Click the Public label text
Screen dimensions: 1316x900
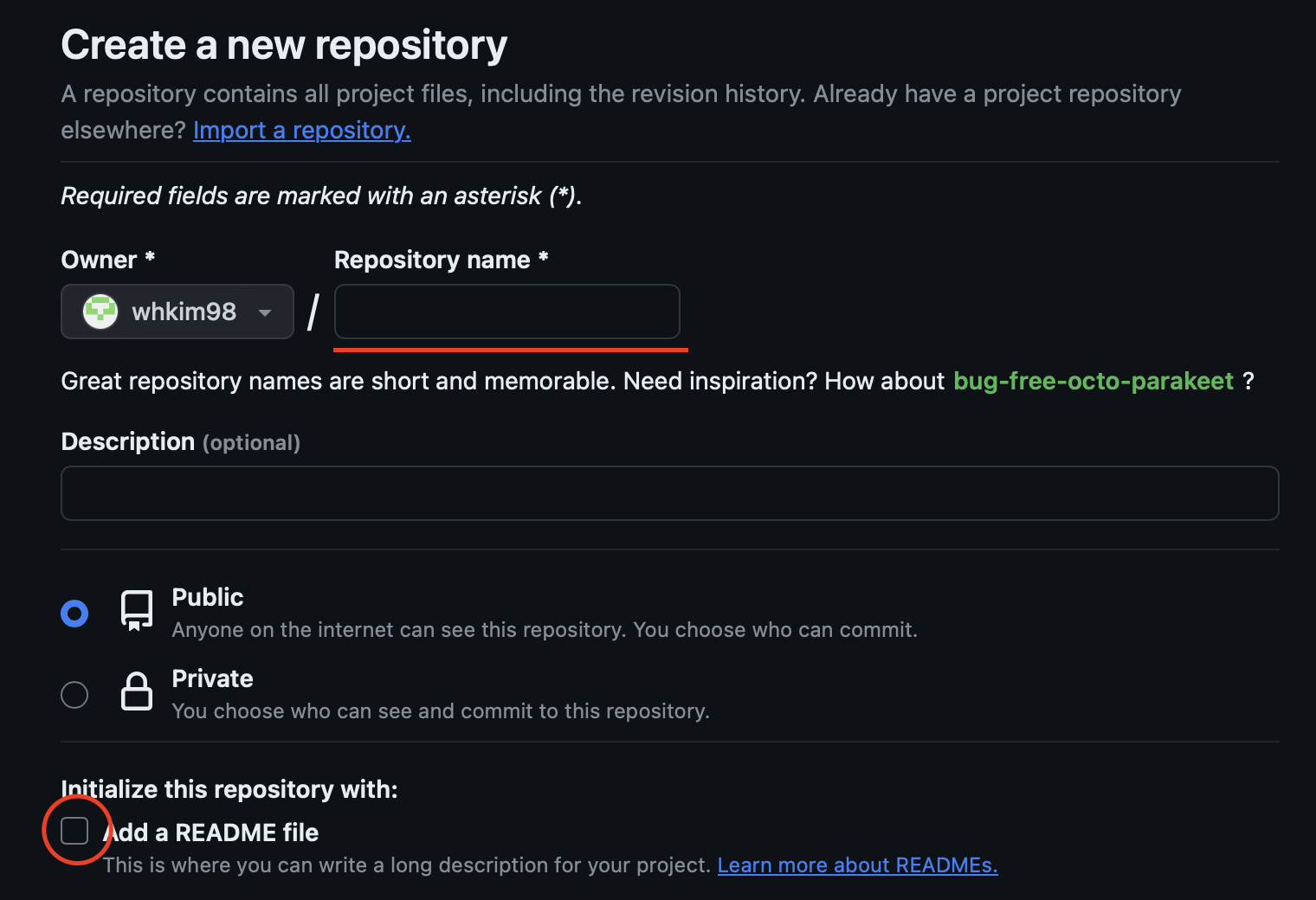tap(208, 597)
